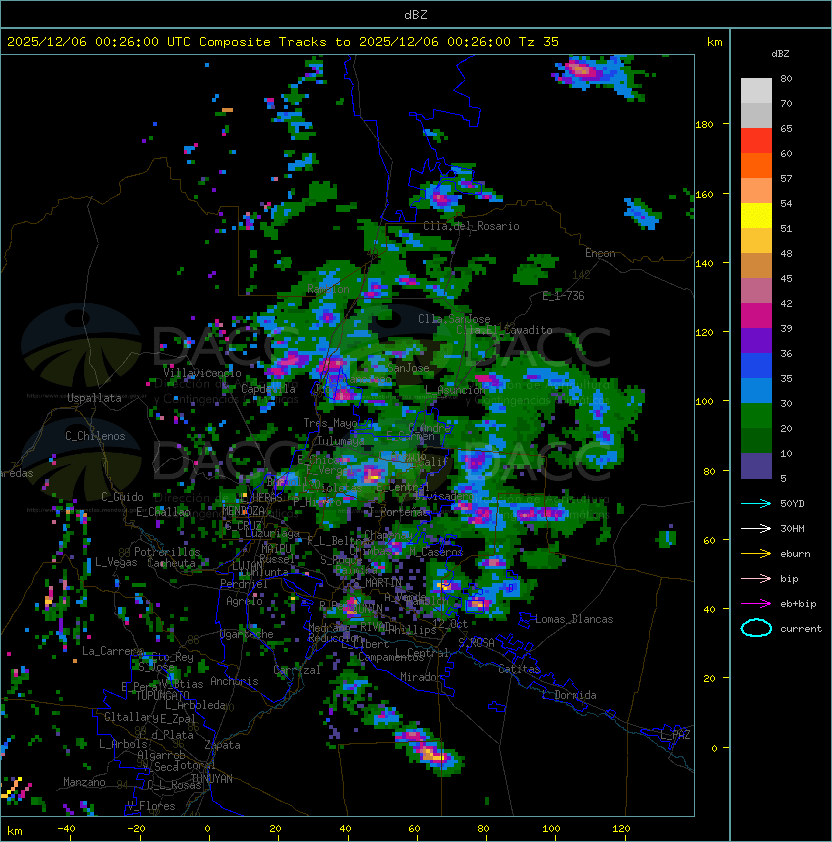Click the composite tracks timestamp header
The width and height of the screenshot is (832, 842).
coord(283,42)
